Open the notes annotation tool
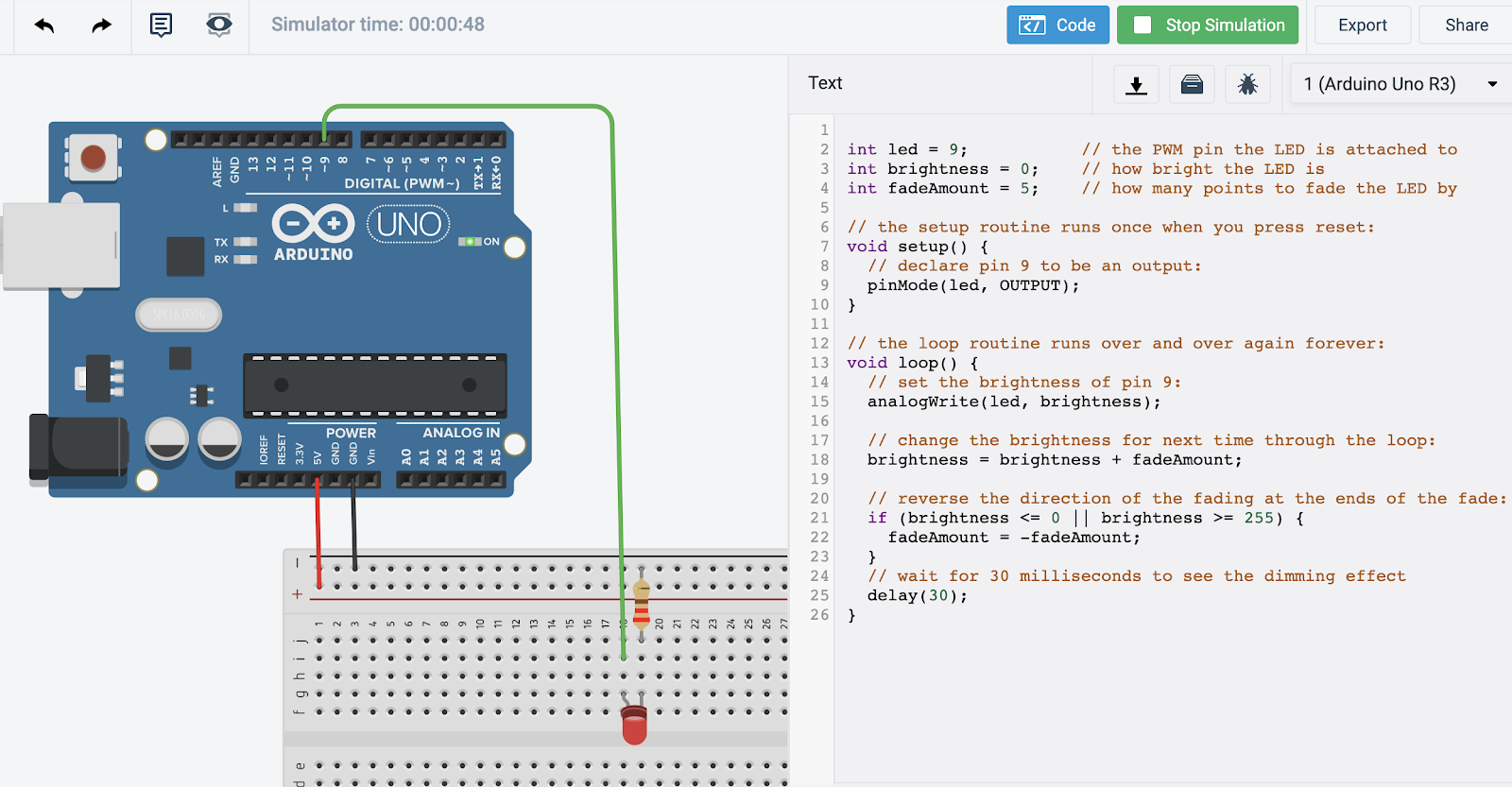Image resolution: width=1512 pixels, height=787 pixels. click(x=162, y=25)
